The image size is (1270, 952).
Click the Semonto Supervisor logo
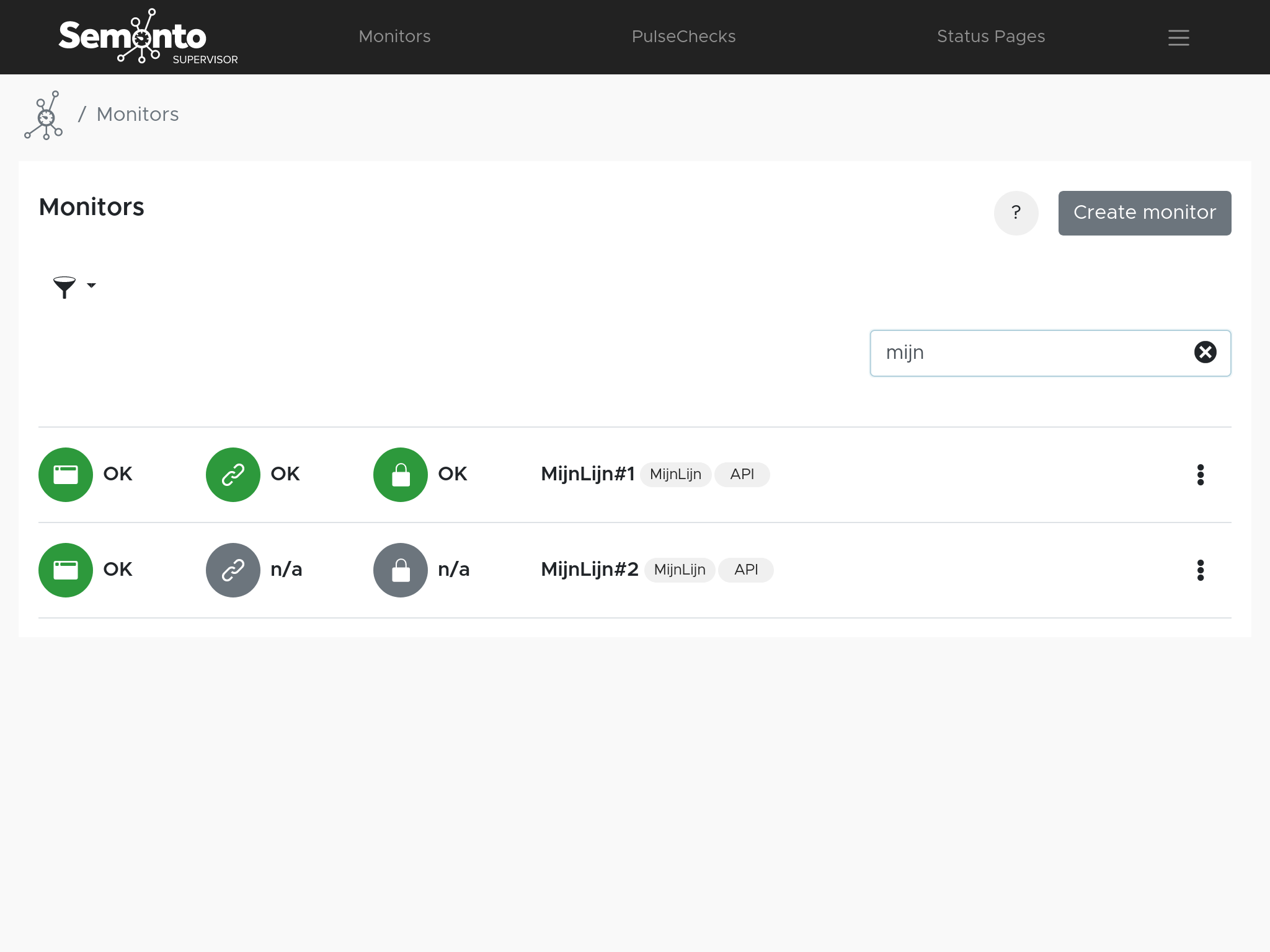pos(148,37)
